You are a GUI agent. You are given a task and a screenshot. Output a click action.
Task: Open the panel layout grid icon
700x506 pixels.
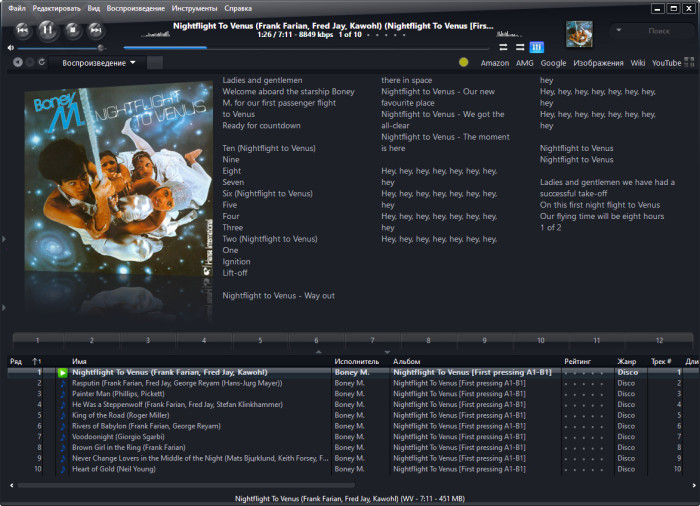point(689,62)
